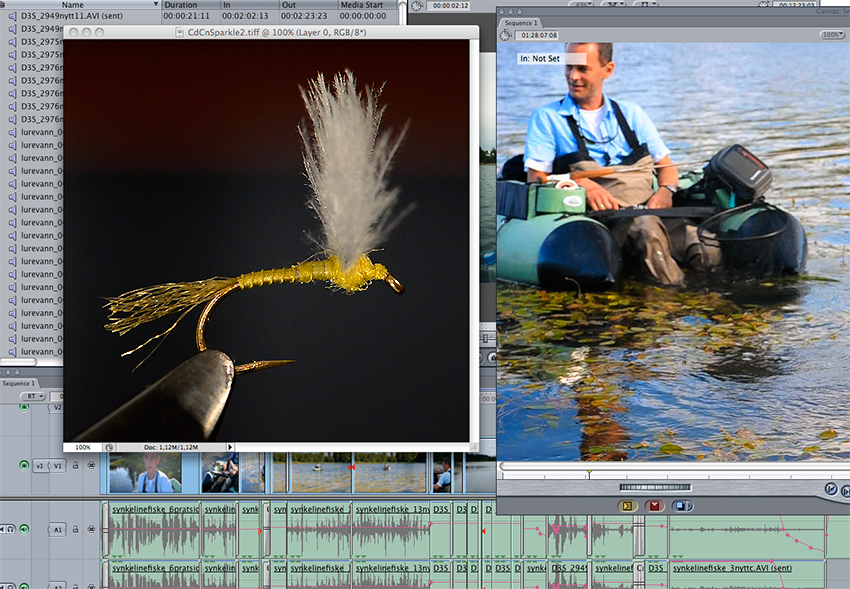The width and height of the screenshot is (850, 589).
Task: Click the In column header
Action: click(249, 4)
